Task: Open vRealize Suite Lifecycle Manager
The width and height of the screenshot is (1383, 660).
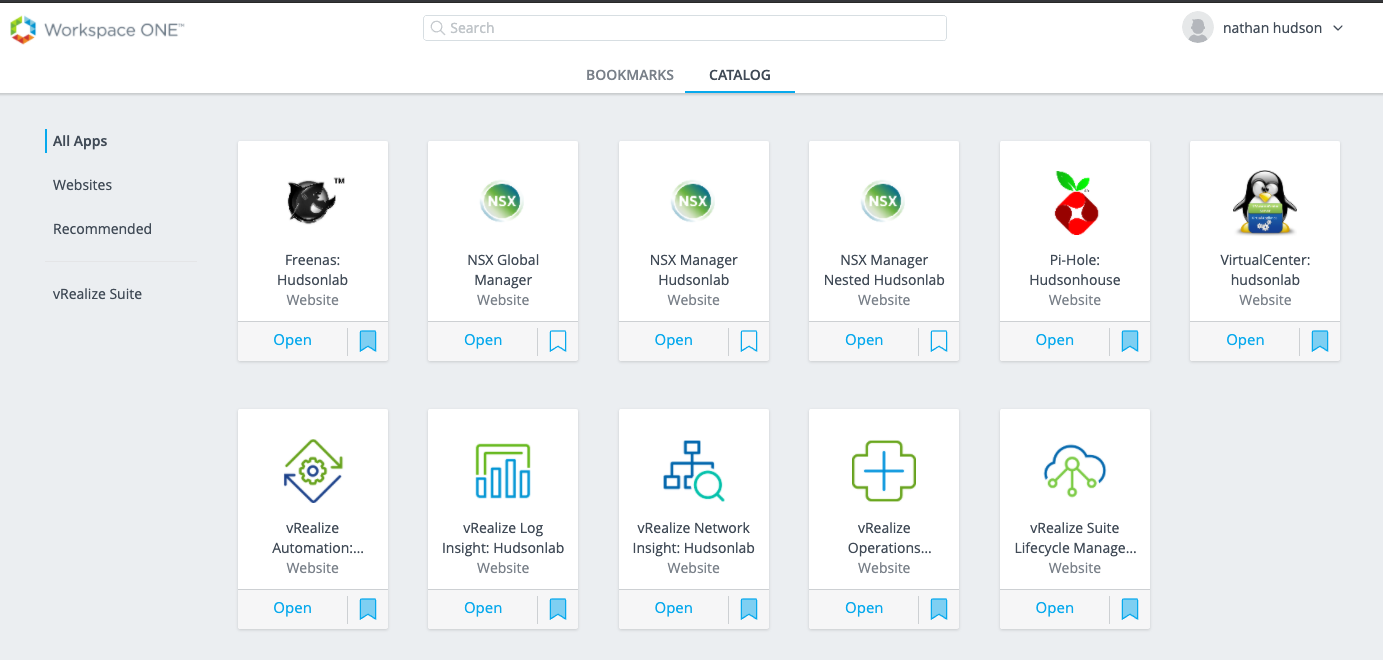Action: [1055, 608]
